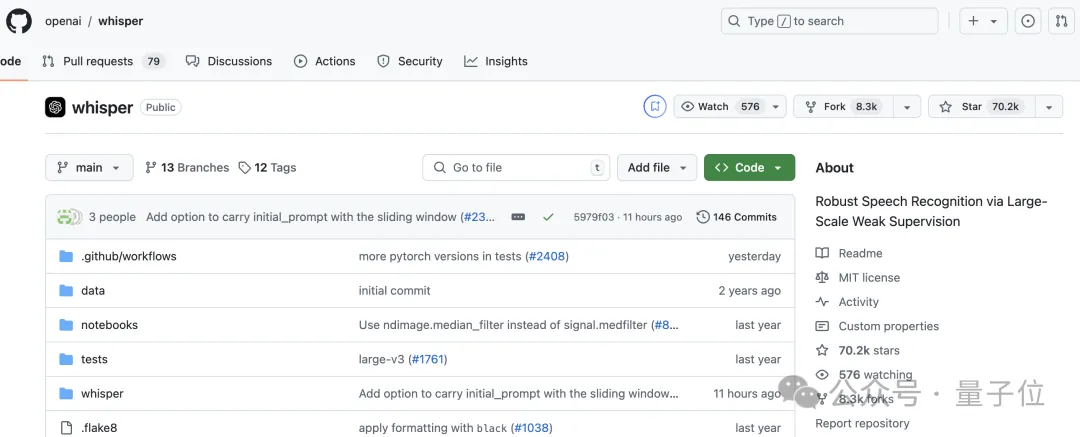Screen dimensions: 1080x437
Task: Open the 146 Commits history
Action: point(736,217)
